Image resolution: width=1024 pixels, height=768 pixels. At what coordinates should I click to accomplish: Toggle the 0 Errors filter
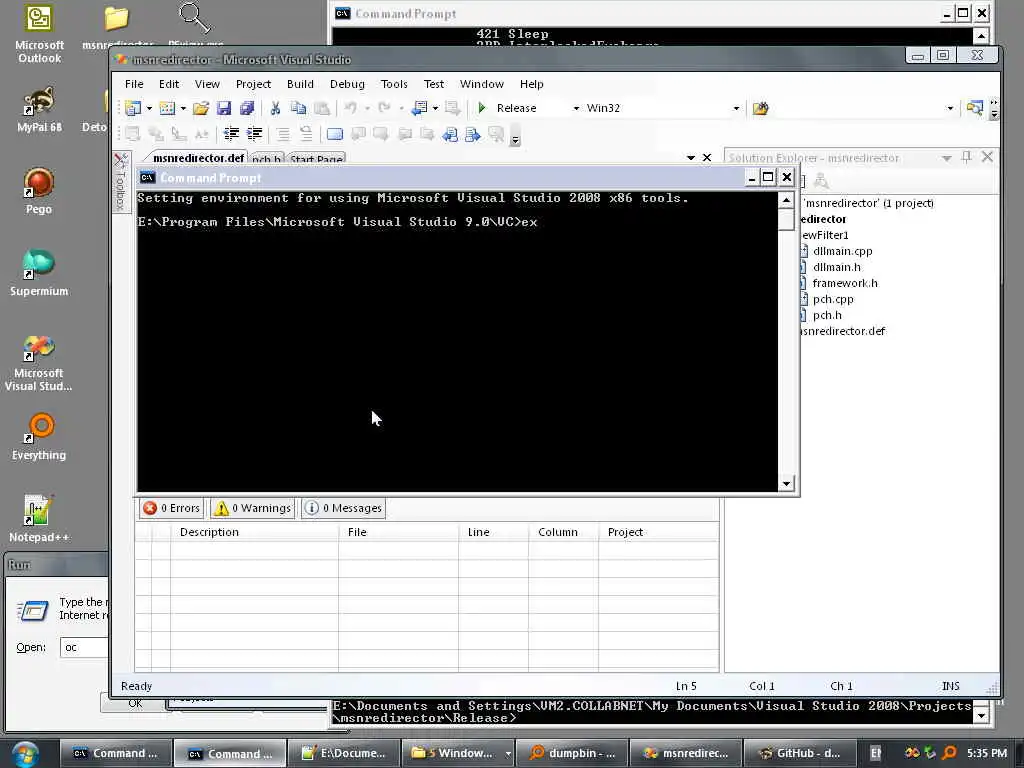tap(171, 508)
